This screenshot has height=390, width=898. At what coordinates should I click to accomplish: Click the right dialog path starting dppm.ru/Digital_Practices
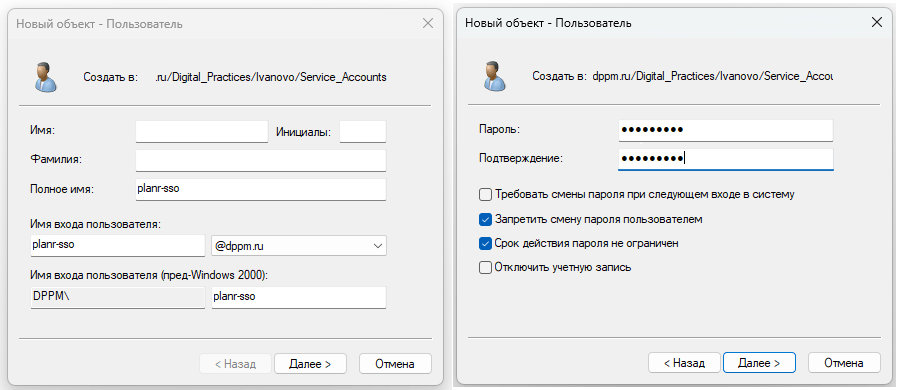[712, 76]
